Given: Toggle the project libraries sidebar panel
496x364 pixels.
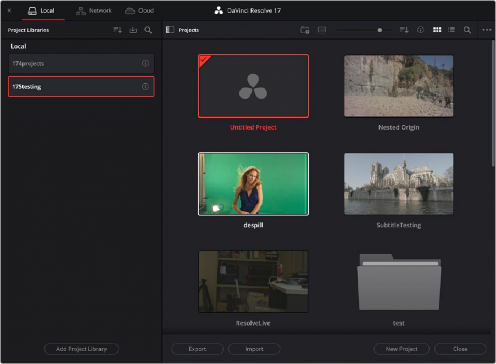Looking at the screenshot, I should pyautogui.click(x=170, y=30).
